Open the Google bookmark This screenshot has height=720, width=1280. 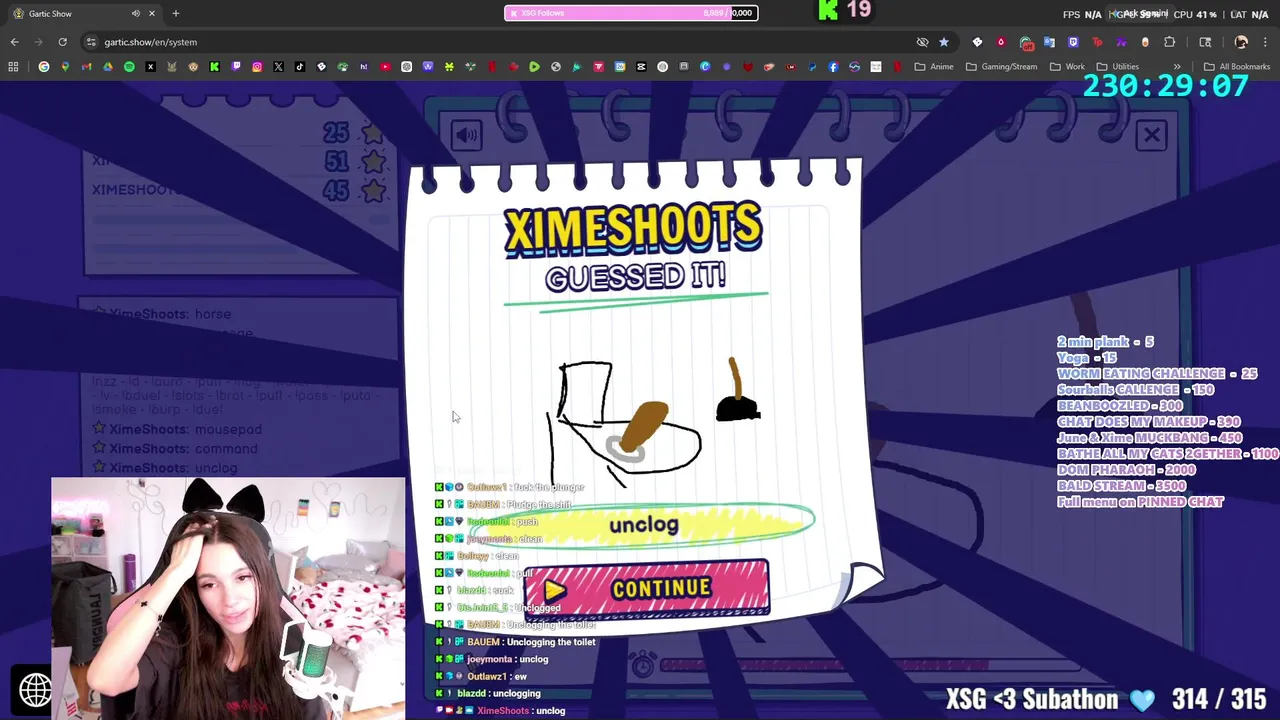tap(44, 67)
